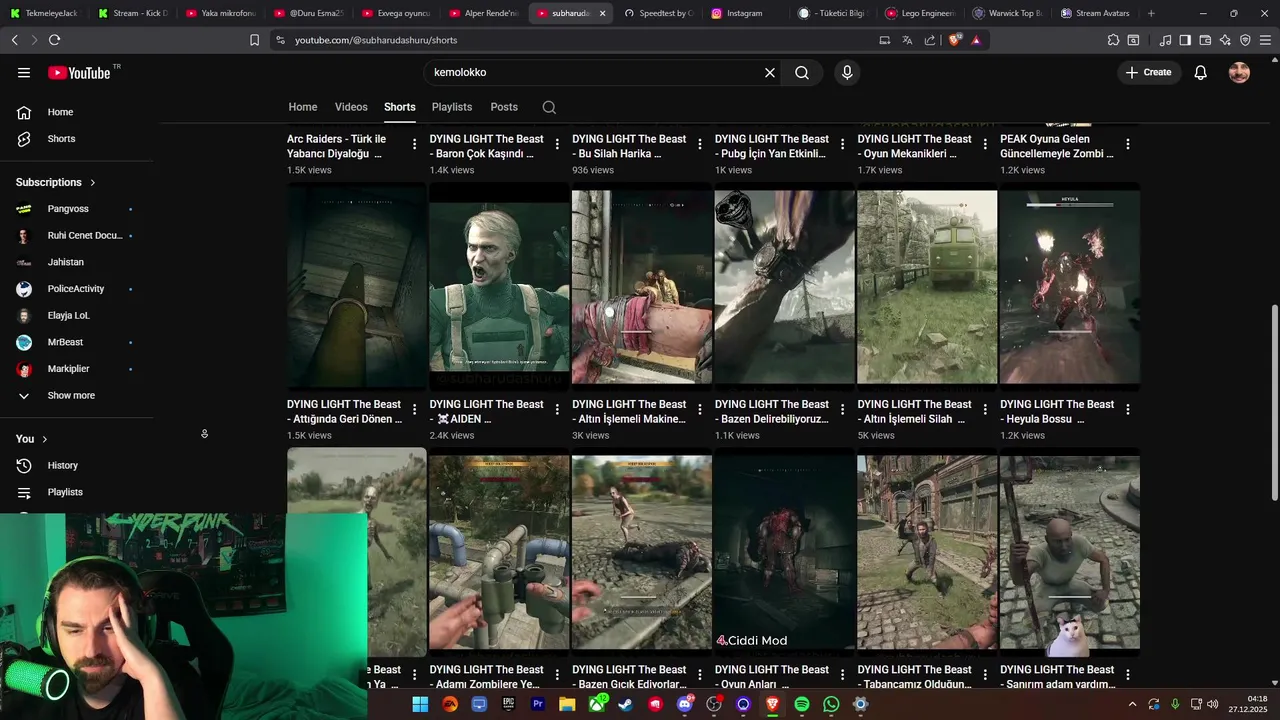
Task: Open Spotify from the taskbar
Action: click(x=802, y=705)
